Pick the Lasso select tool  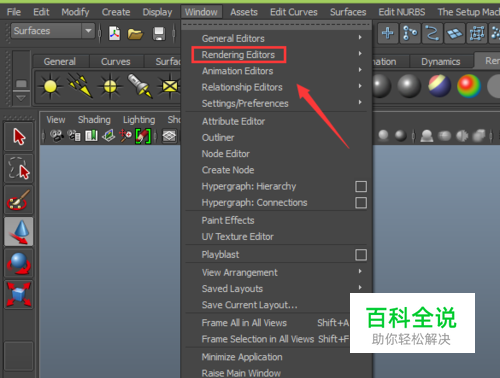[x=19, y=168]
